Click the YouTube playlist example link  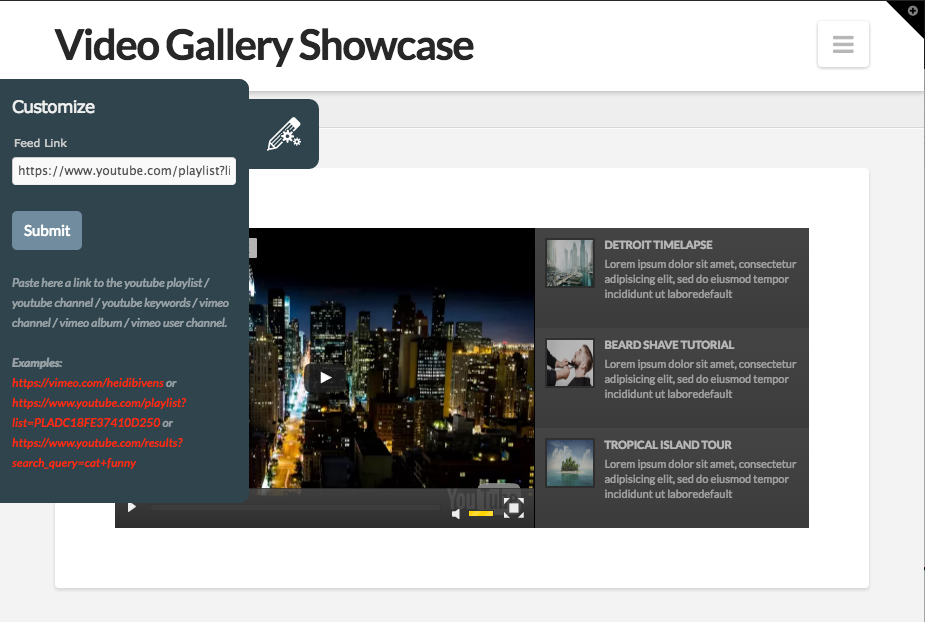point(98,412)
